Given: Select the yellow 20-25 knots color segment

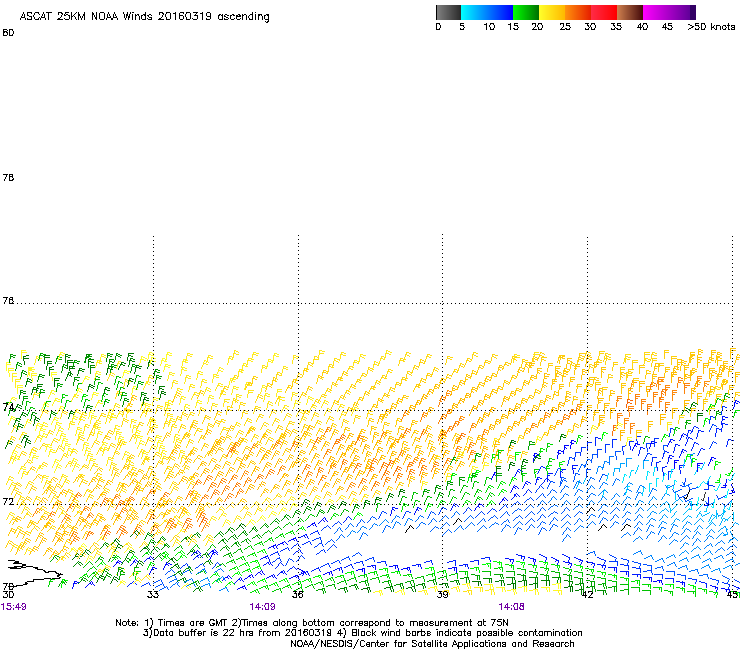Looking at the screenshot, I should (552, 12).
